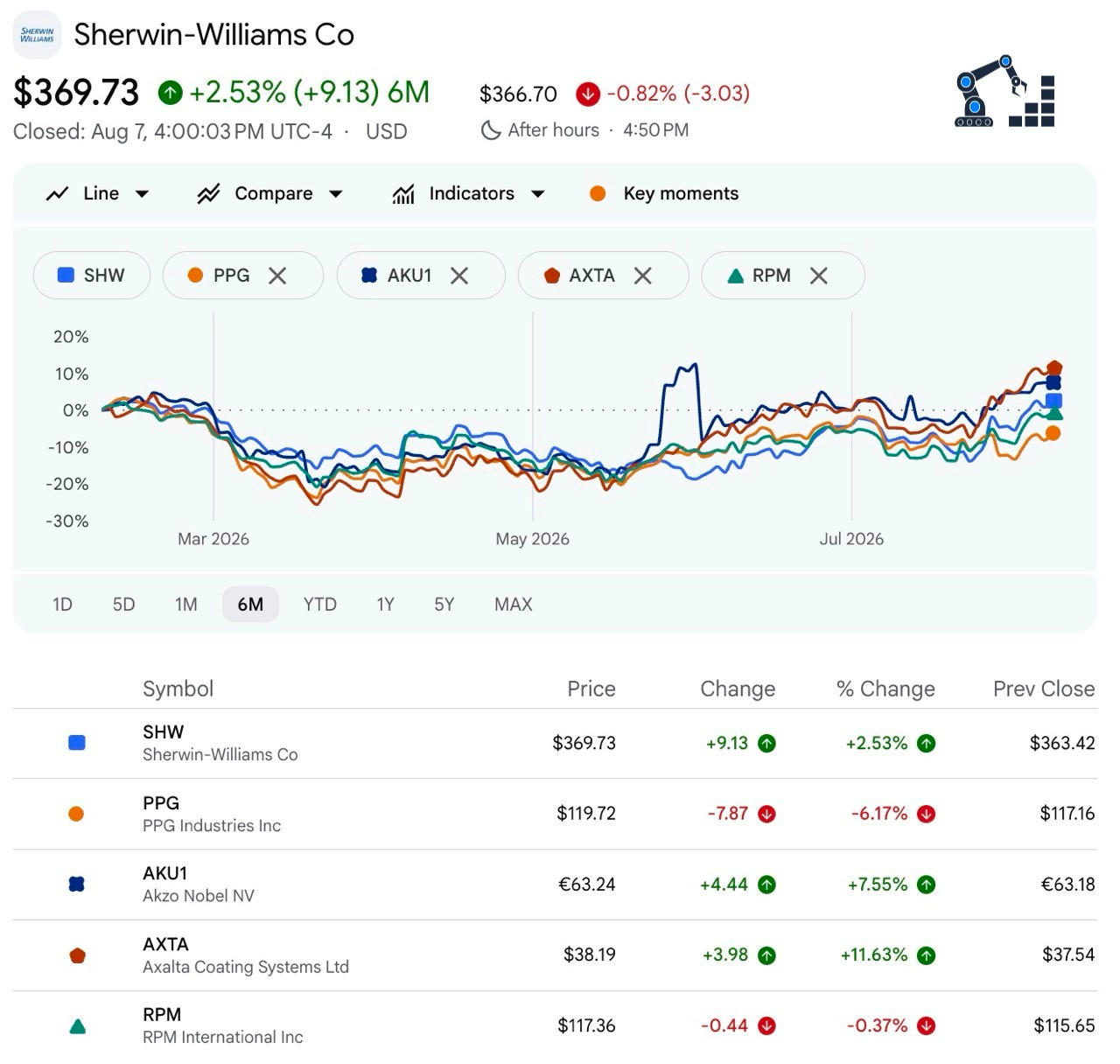This screenshot has width=1120, height=1064.
Task: Switch chart range to YTD
Action: click(x=320, y=605)
